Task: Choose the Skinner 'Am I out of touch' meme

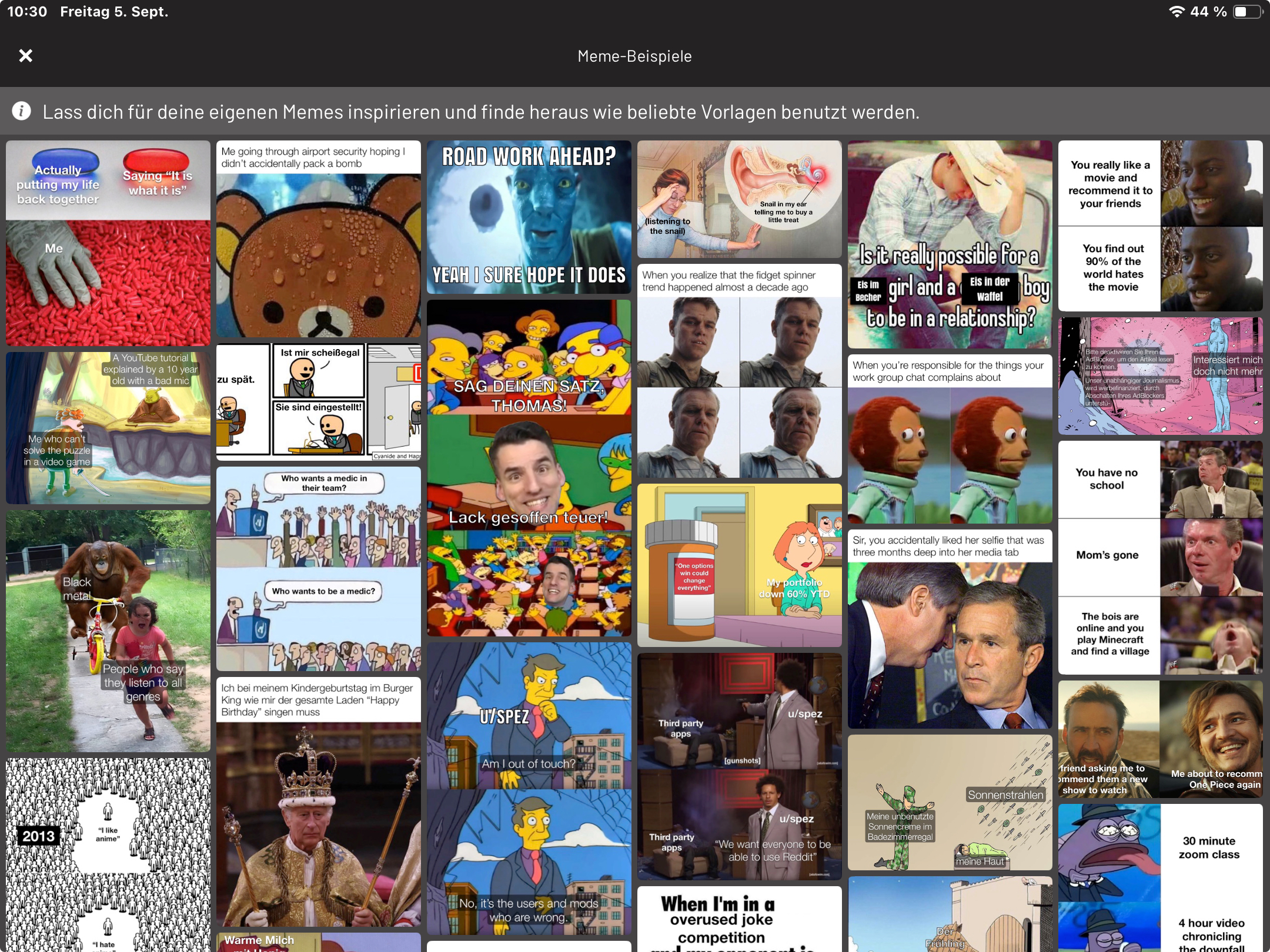Action: click(x=529, y=788)
